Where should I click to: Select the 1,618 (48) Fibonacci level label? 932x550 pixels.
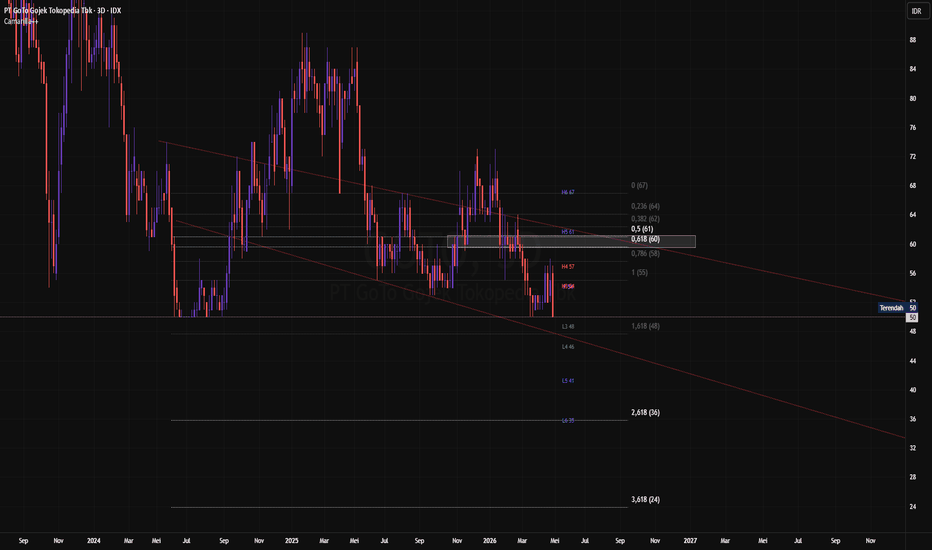click(646, 326)
